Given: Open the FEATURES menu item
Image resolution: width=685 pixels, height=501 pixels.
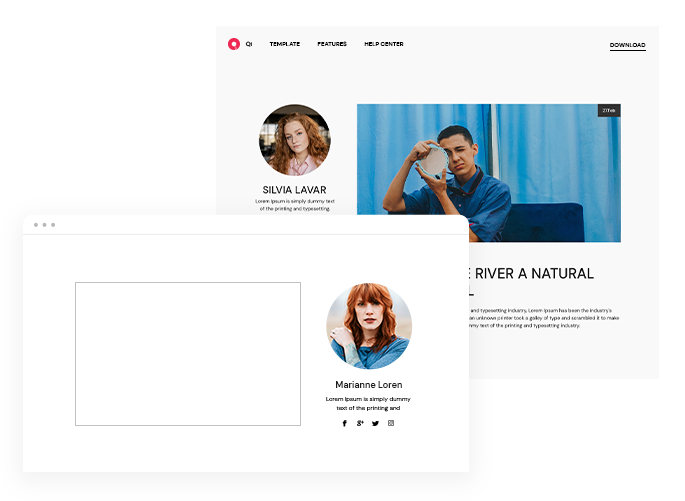Looking at the screenshot, I should coord(332,44).
